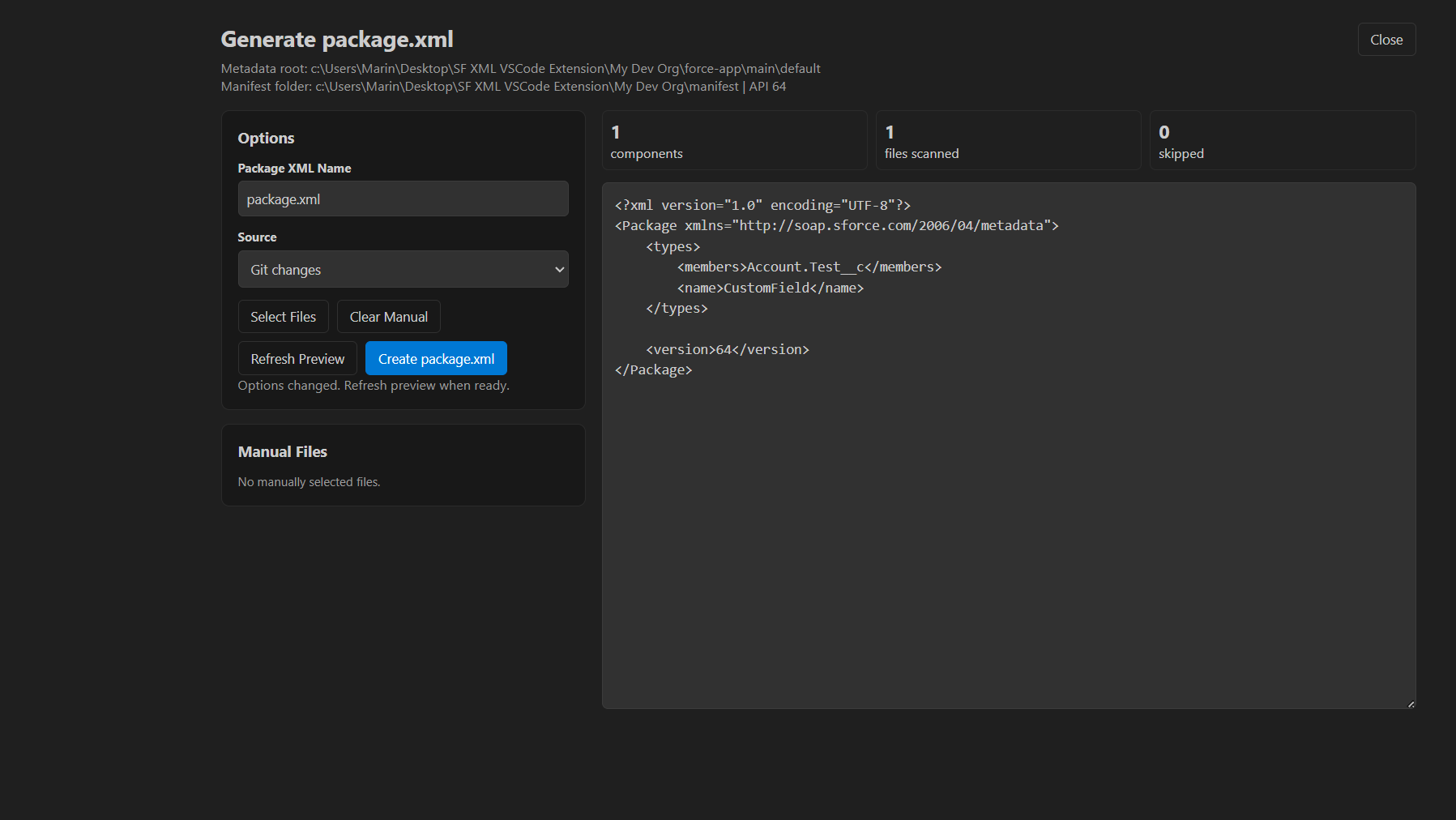The width and height of the screenshot is (1456, 820).
Task: Click the Clear Manual button
Action: coord(388,317)
